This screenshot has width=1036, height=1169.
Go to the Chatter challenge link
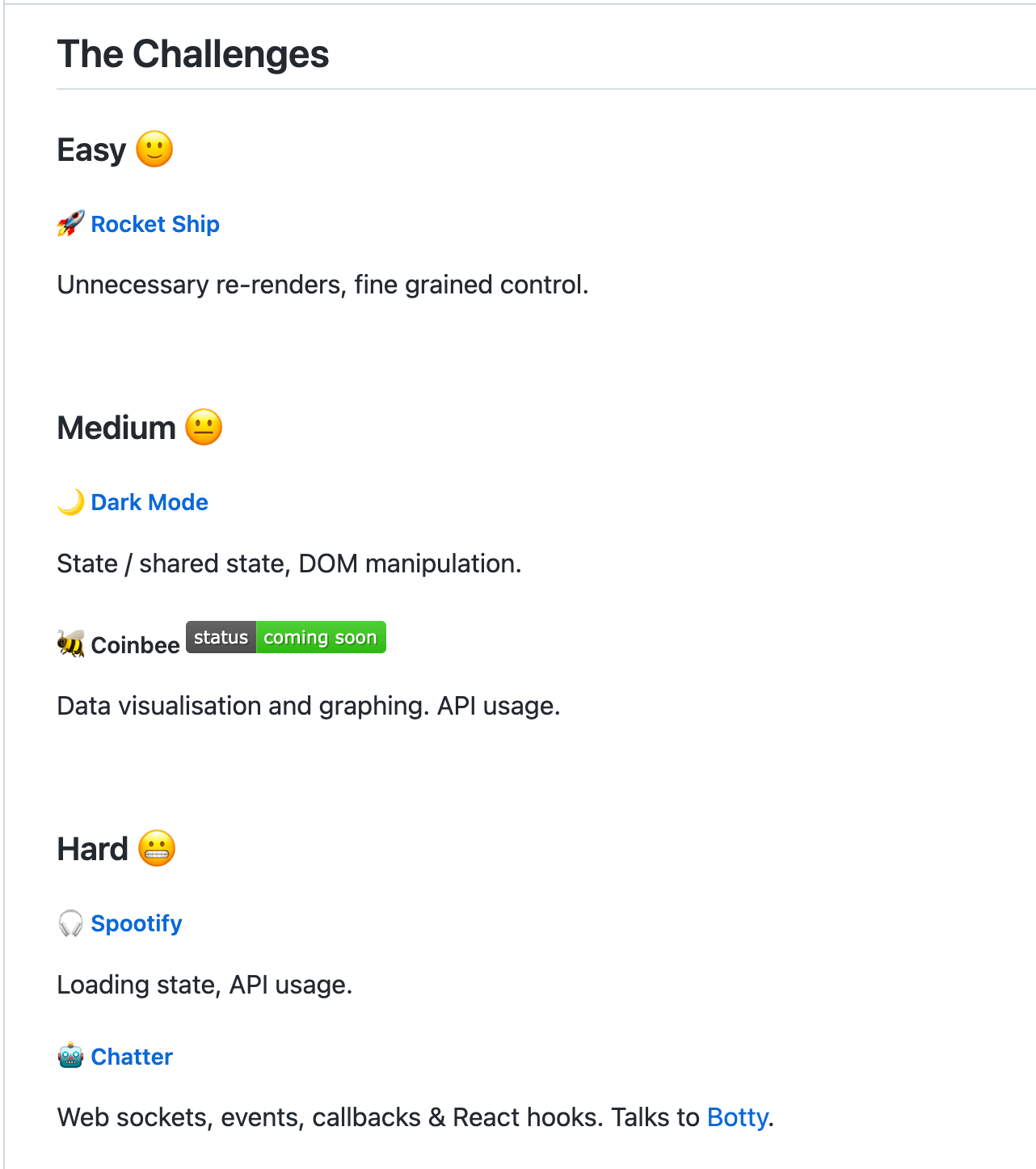click(x=132, y=1057)
